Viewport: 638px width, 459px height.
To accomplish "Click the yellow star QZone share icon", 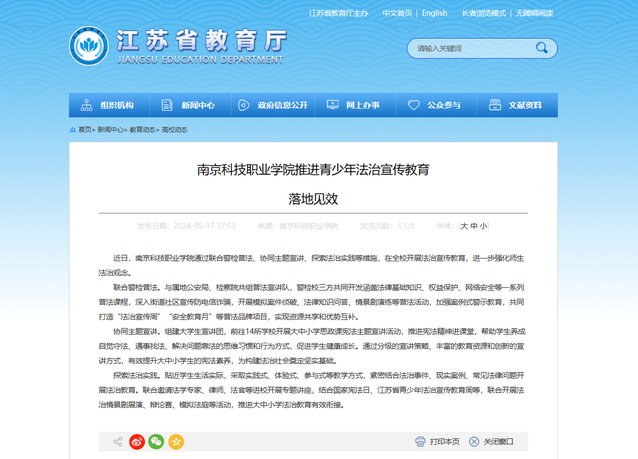I will point(175,440).
